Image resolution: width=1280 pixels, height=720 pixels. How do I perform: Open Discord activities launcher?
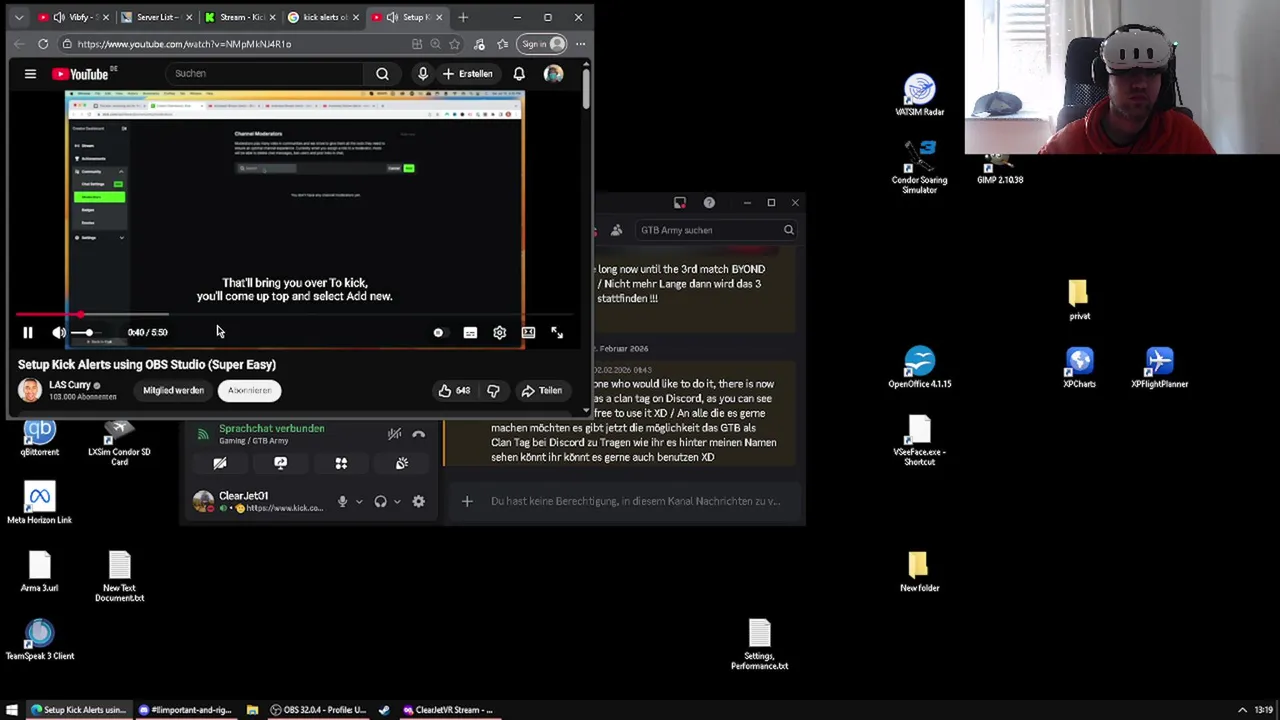pos(341,463)
